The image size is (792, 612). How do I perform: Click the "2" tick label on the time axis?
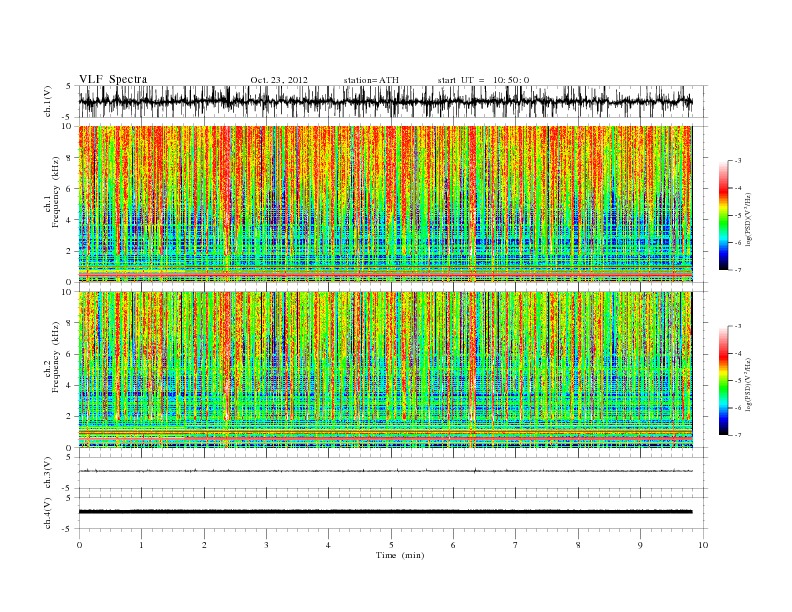(204, 545)
